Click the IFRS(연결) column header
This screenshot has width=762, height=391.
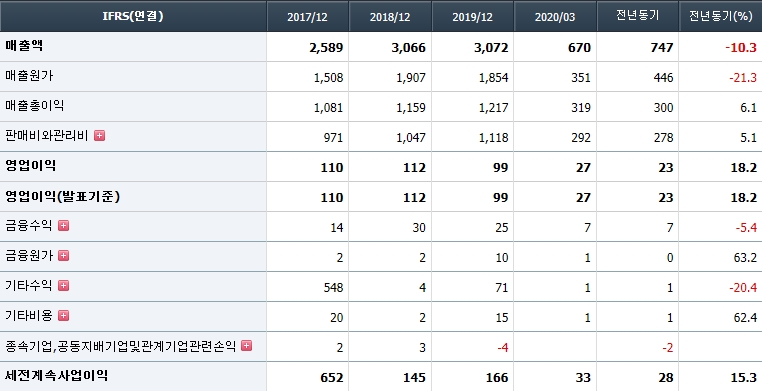[133, 16]
